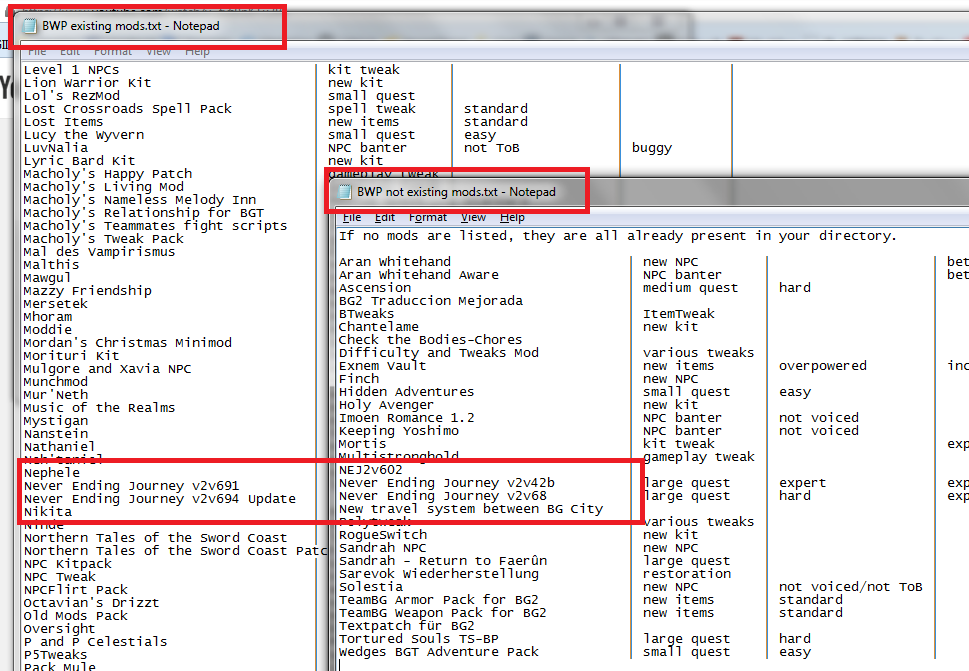Click the 'Lion Warrior Kit' line
The height and width of the screenshot is (671, 969).
(87, 83)
